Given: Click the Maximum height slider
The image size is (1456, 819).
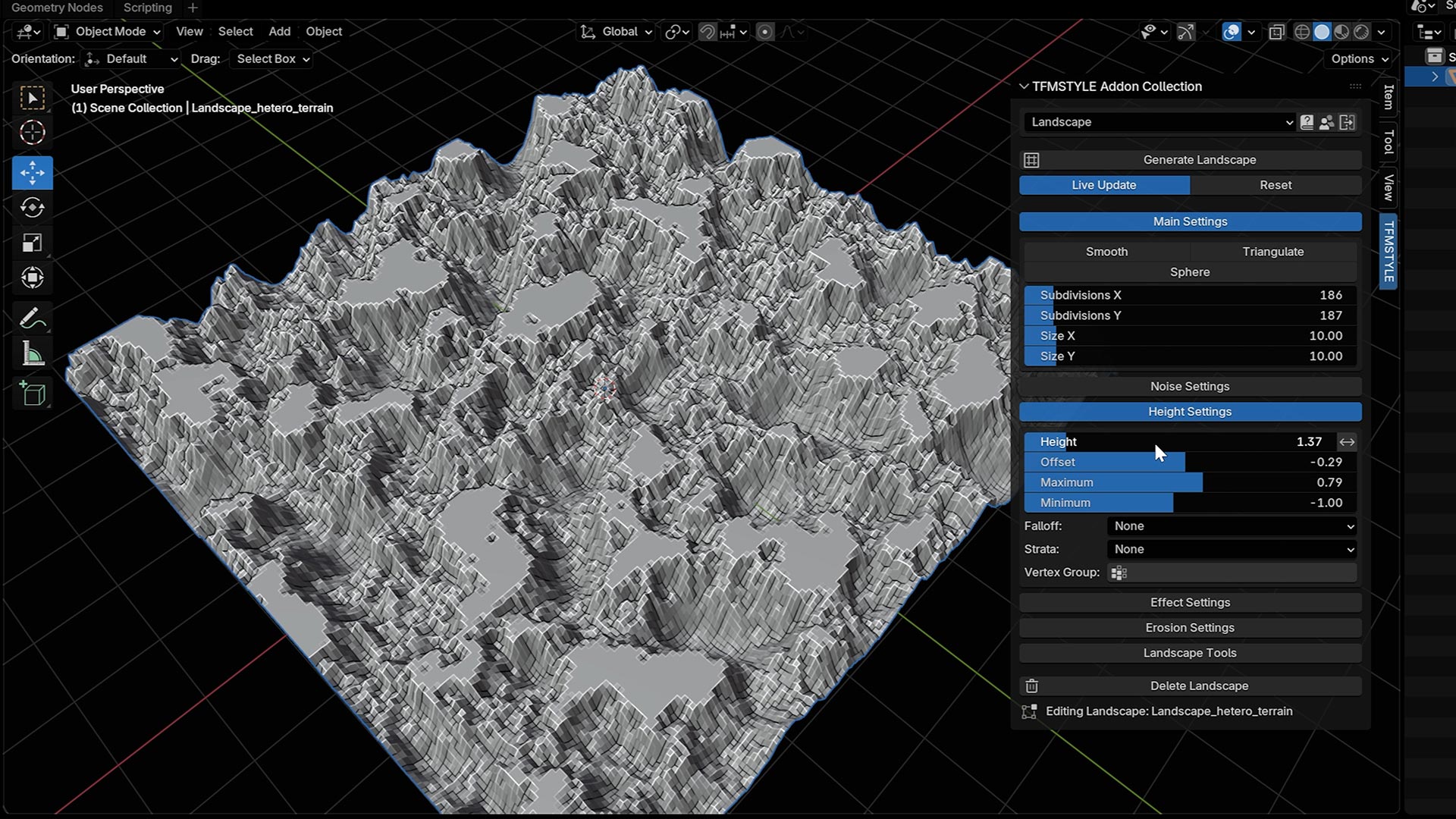Looking at the screenshot, I should click(x=1190, y=482).
